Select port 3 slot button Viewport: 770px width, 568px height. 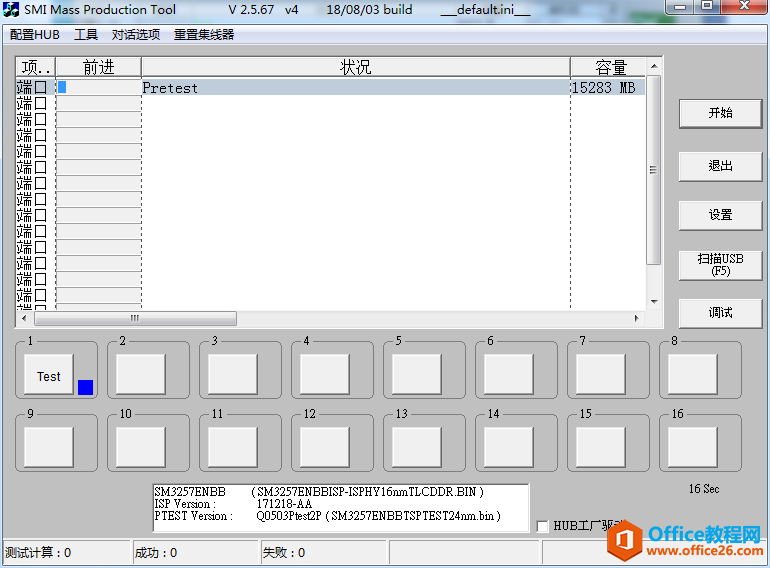233,375
